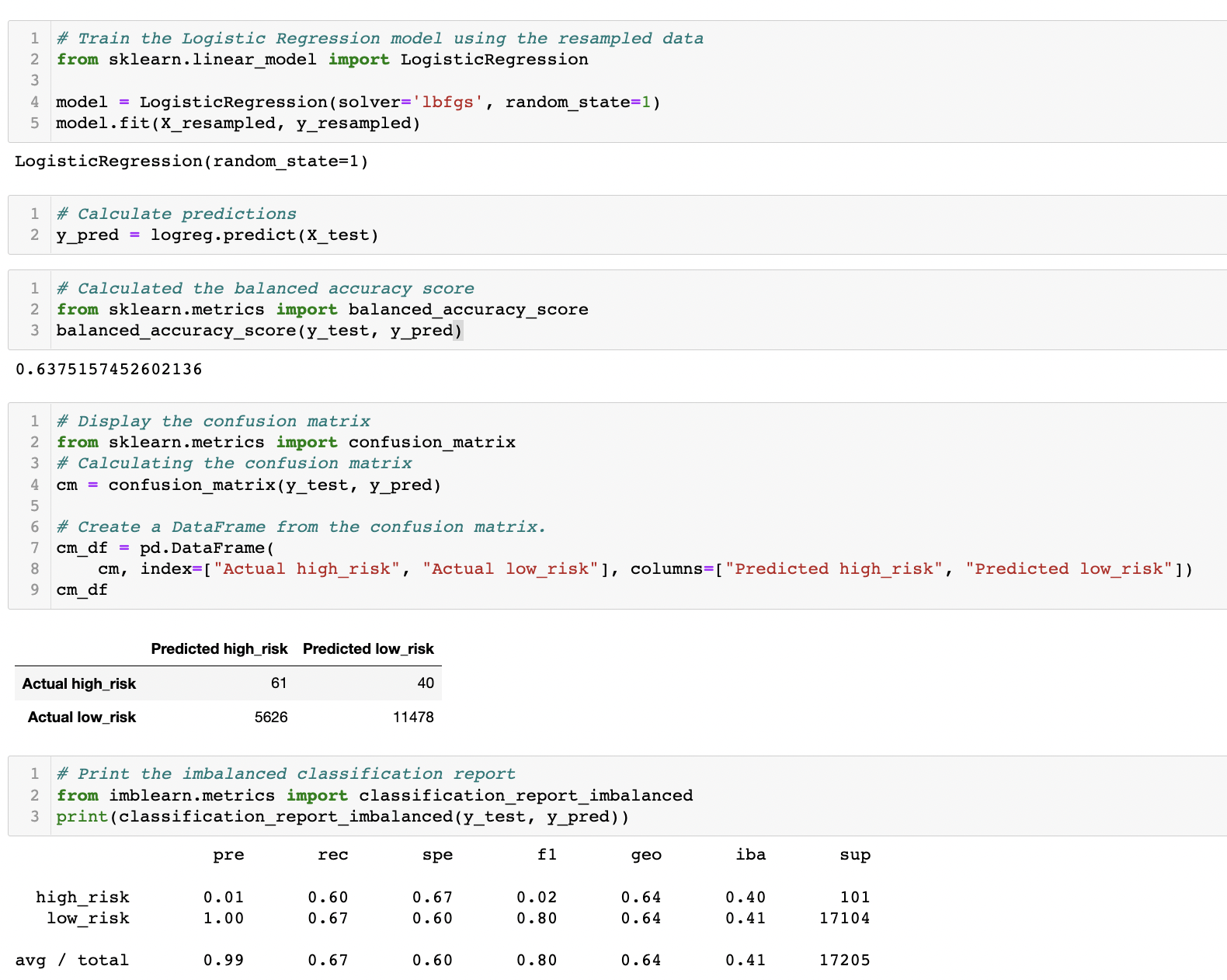
Task: Click the 'Display the confusion matrix' comment
Action: [214, 422]
